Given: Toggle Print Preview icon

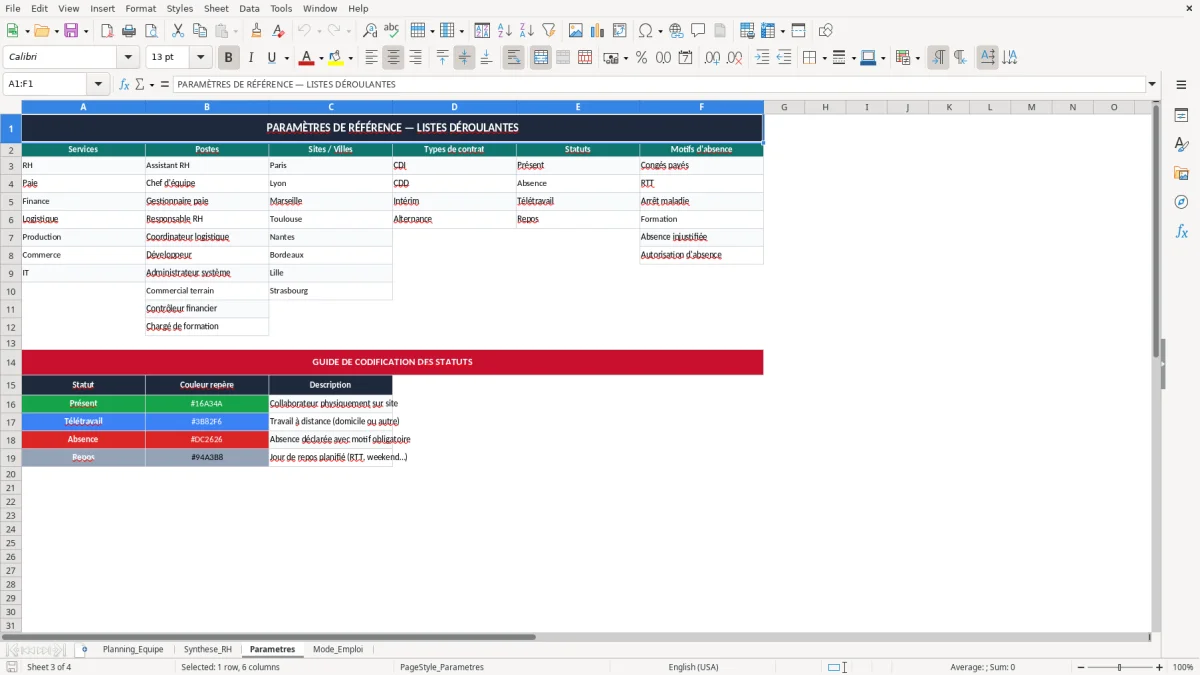Looking at the screenshot, I should (x=151, y=31).
